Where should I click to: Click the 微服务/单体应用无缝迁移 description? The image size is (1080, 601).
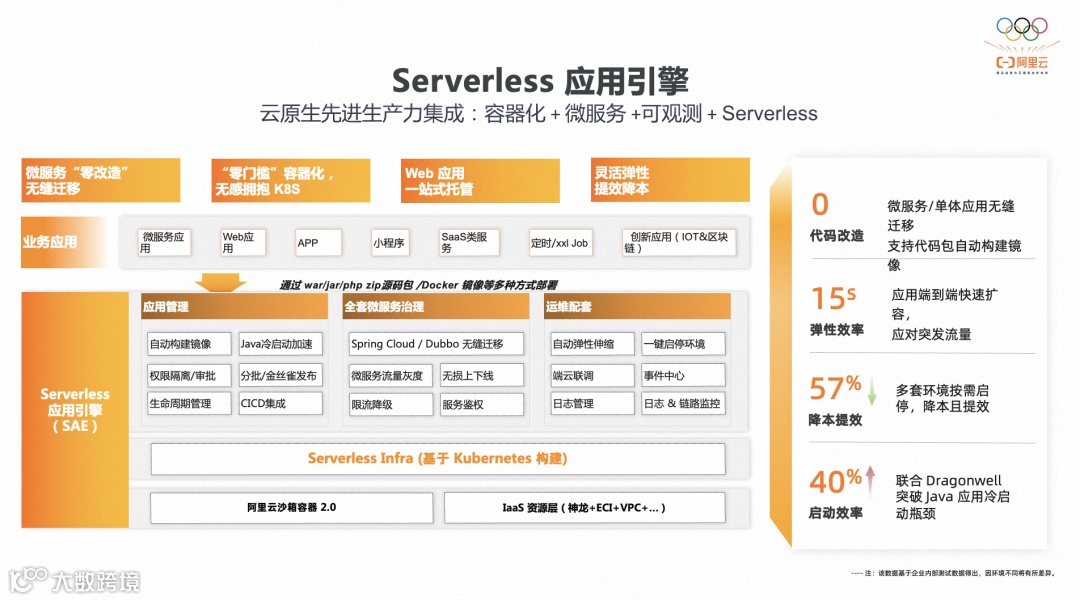954,235
